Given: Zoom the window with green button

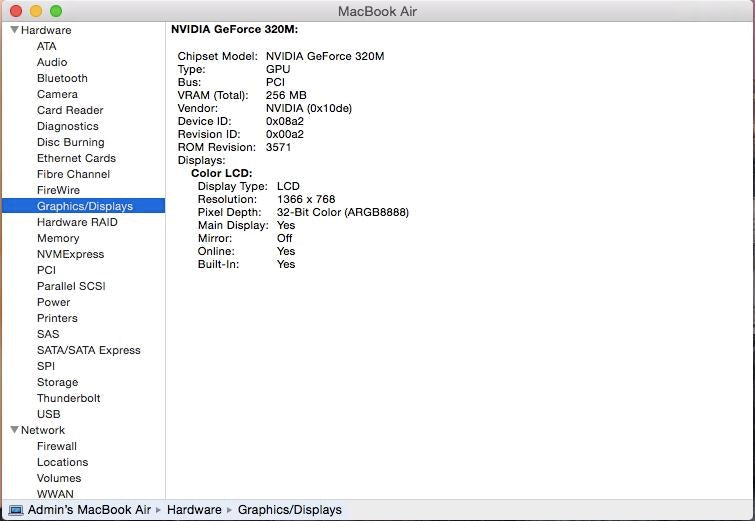Looking at the screenshot, I should [x=56, y=11].
